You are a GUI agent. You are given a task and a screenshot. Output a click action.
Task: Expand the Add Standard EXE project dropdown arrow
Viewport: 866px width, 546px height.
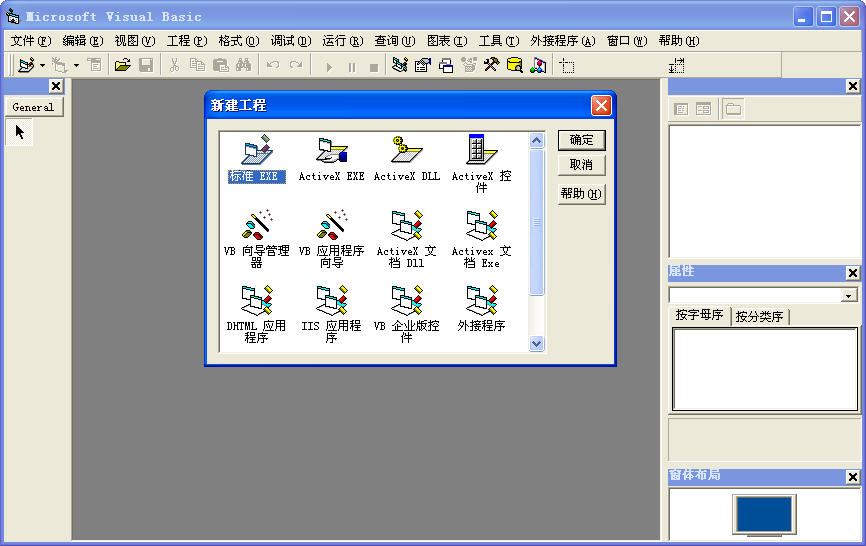click(x=42, y=66)
